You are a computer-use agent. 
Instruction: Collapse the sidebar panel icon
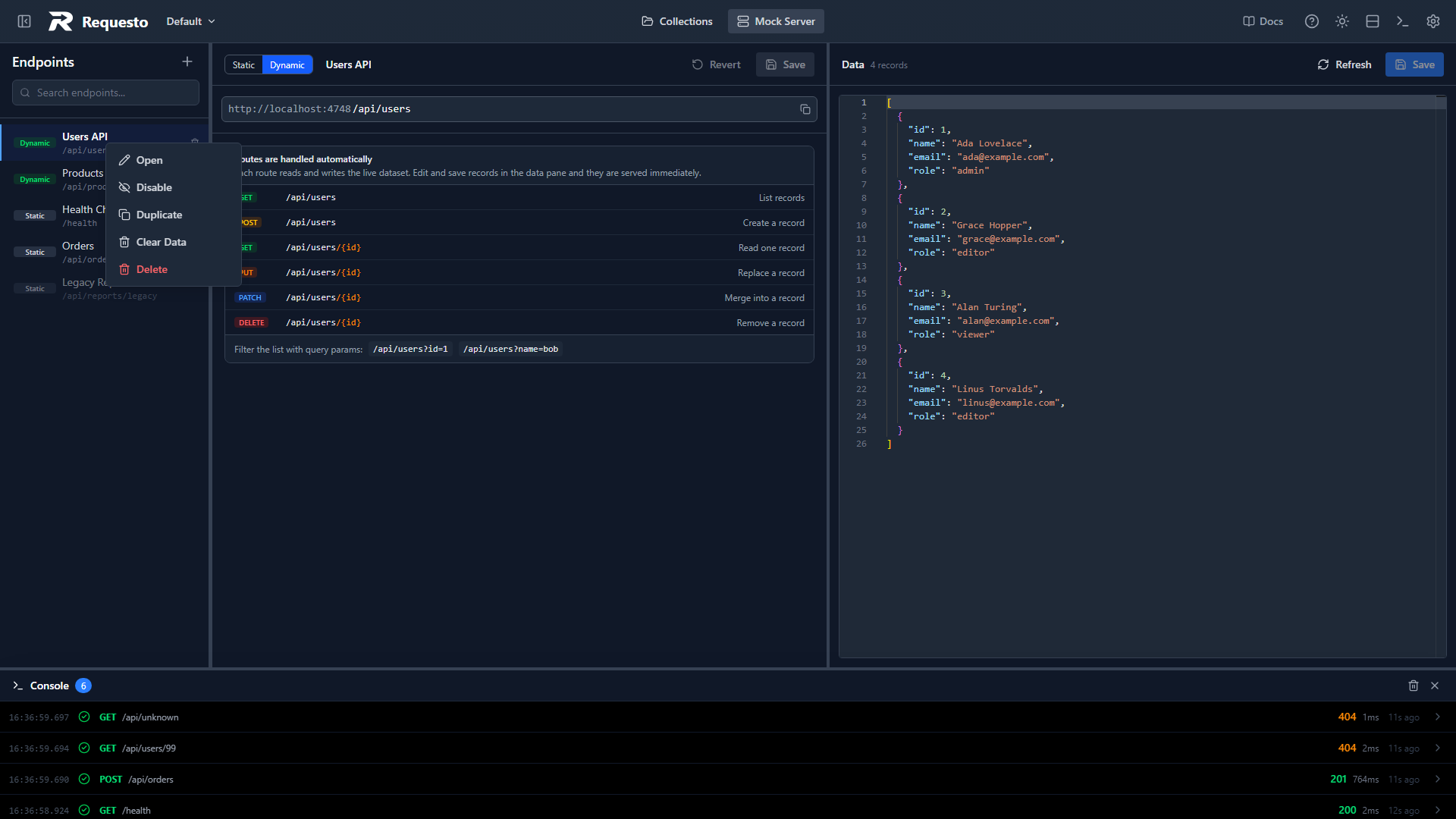pyautogui.click(x=24, y=21)
